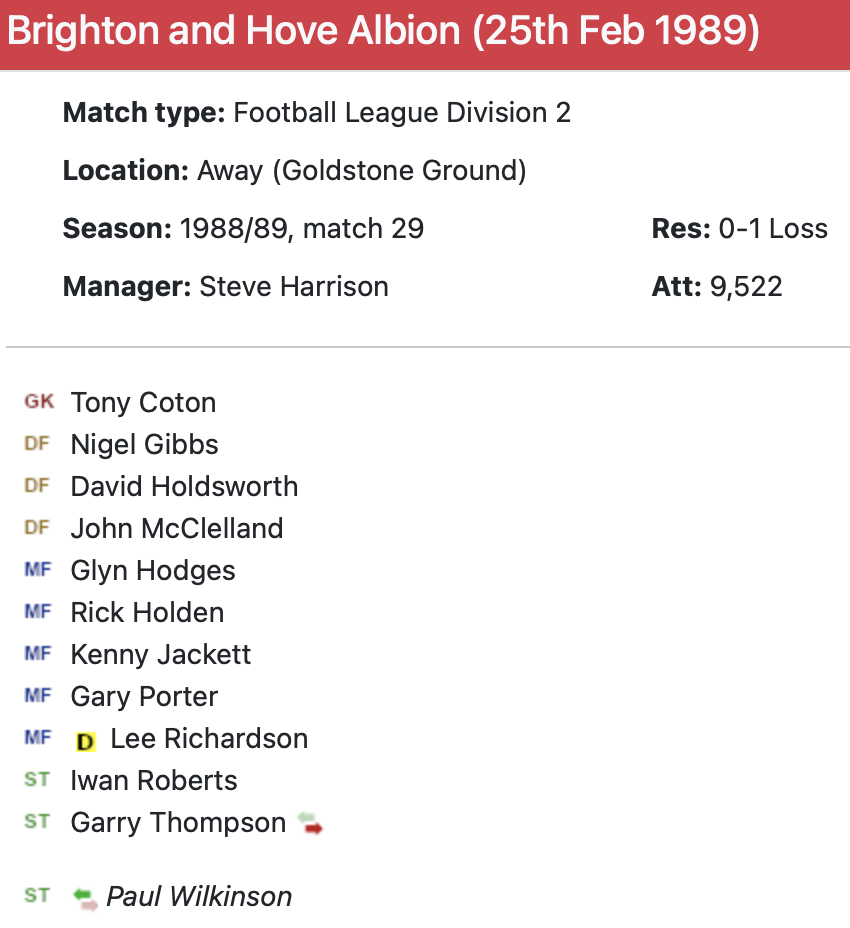Open Tony Coton's player page

tap(143, 403)
